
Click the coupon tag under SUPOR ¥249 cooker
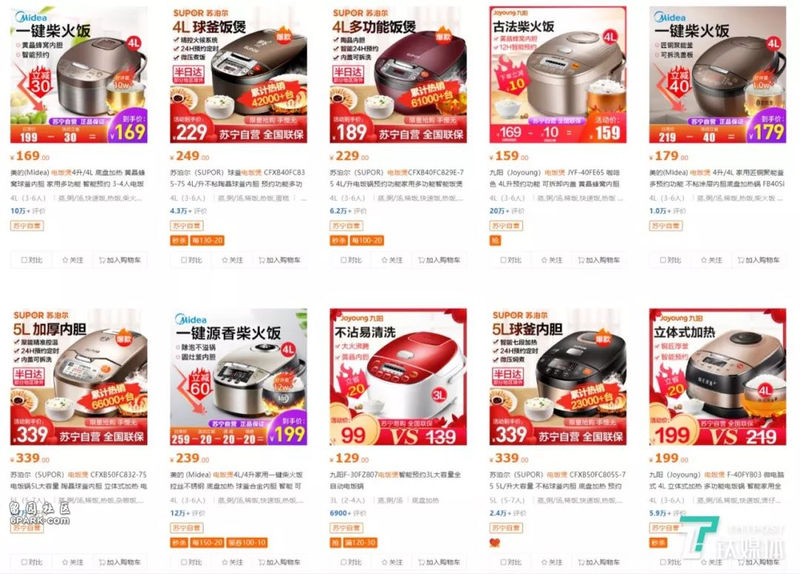207,240
